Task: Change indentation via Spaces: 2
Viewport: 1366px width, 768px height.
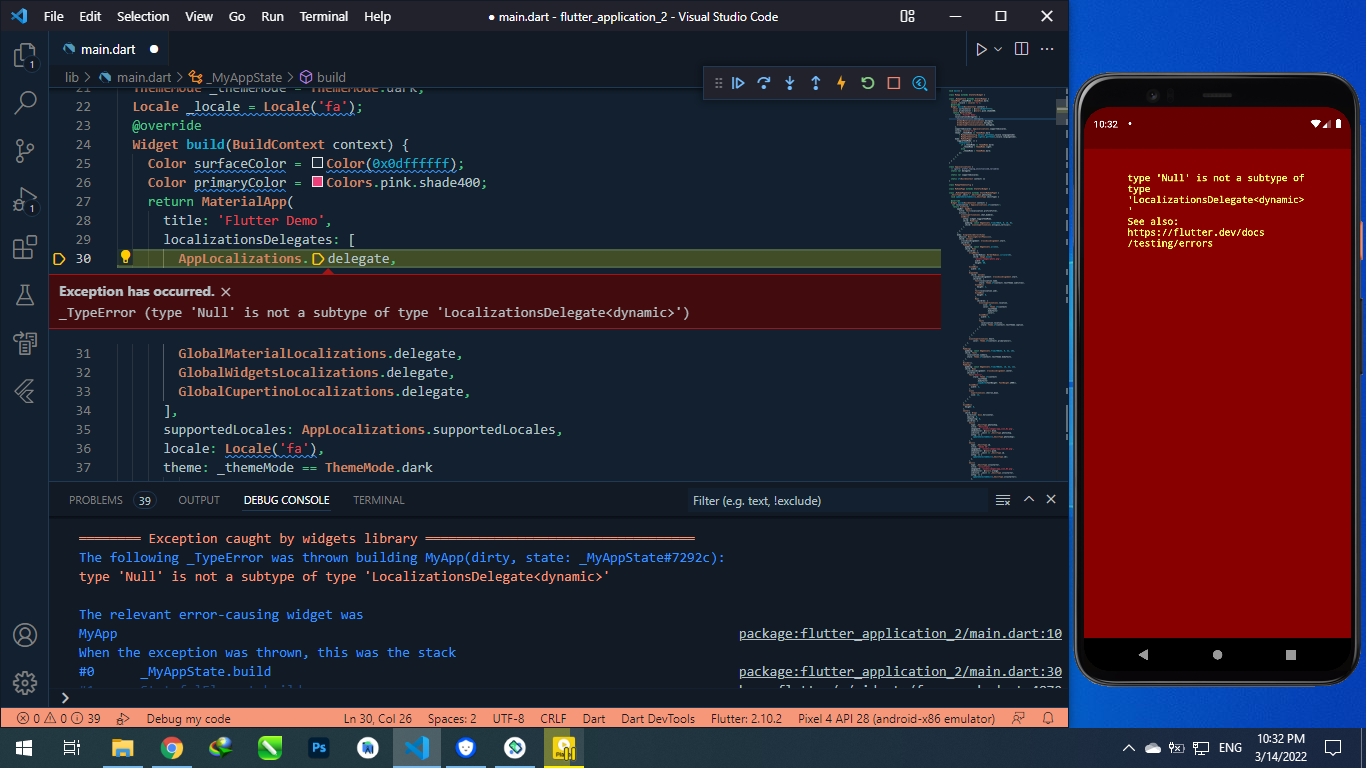Action: point(452,718)
